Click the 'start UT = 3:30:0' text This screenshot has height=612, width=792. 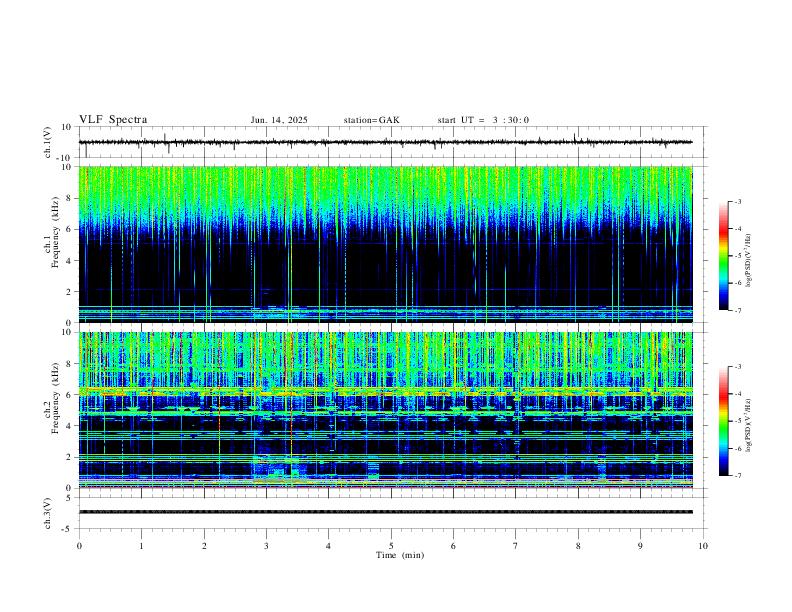pos(483,120)
